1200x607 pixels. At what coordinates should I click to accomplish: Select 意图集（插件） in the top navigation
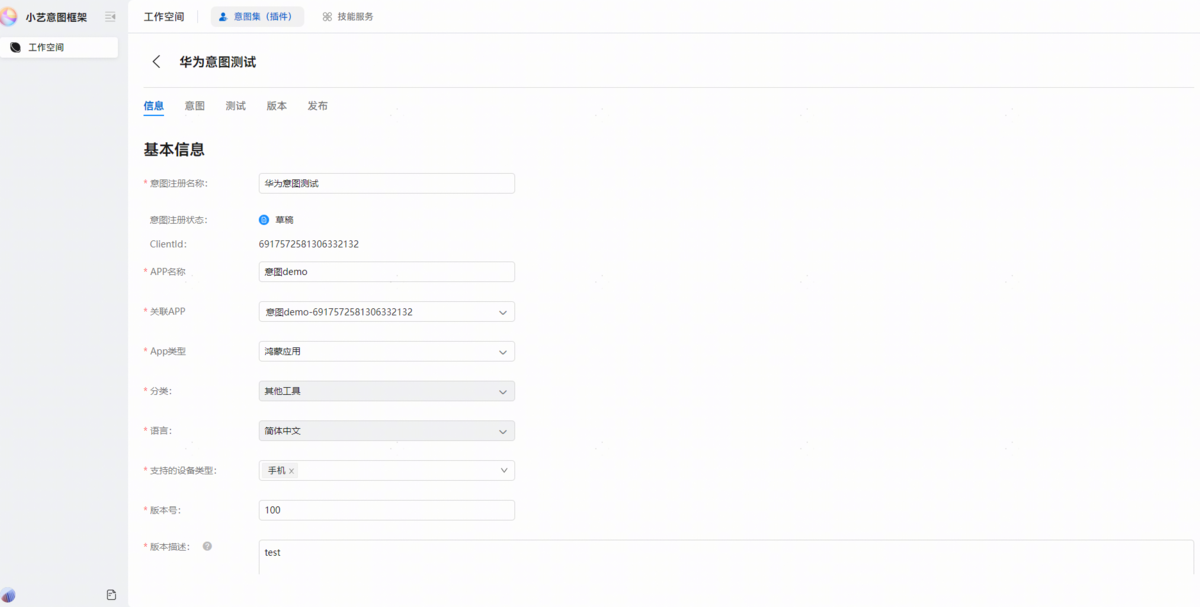pyautogui.click(x=257, y=17)
